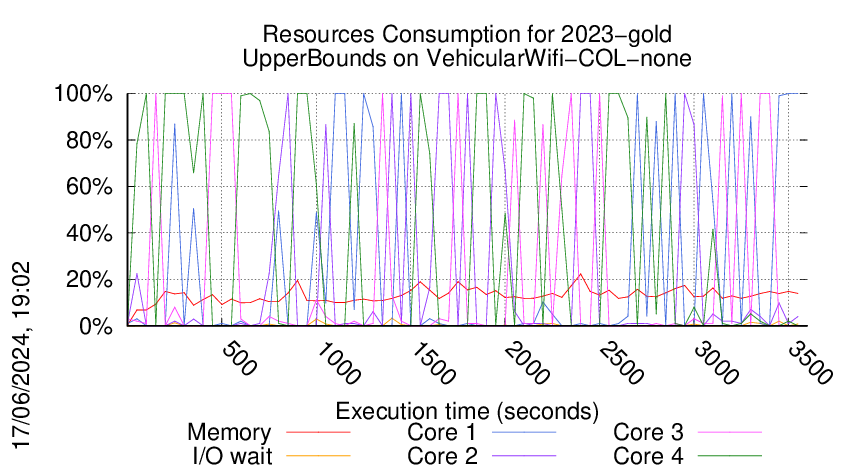The height and width of the screenshot is (475, 850).
Task: Click the 500 x-axis tick label
Action: click(x=239, y=358)
